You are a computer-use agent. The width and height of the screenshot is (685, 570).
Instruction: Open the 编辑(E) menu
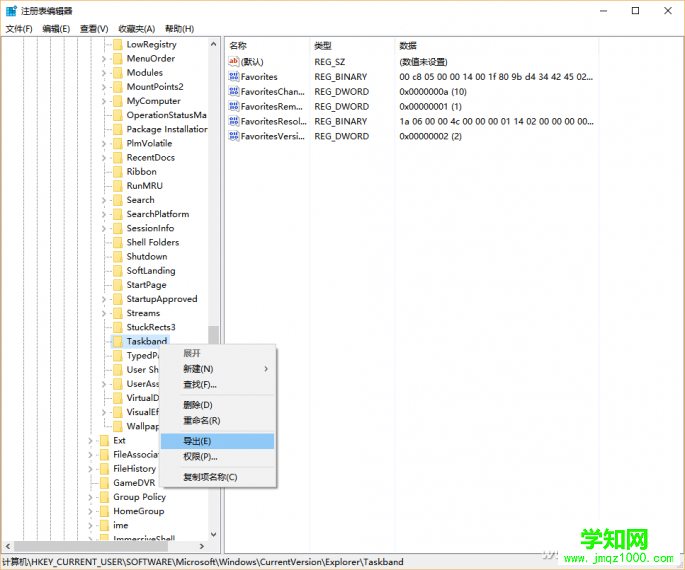[x=56, y=29]
